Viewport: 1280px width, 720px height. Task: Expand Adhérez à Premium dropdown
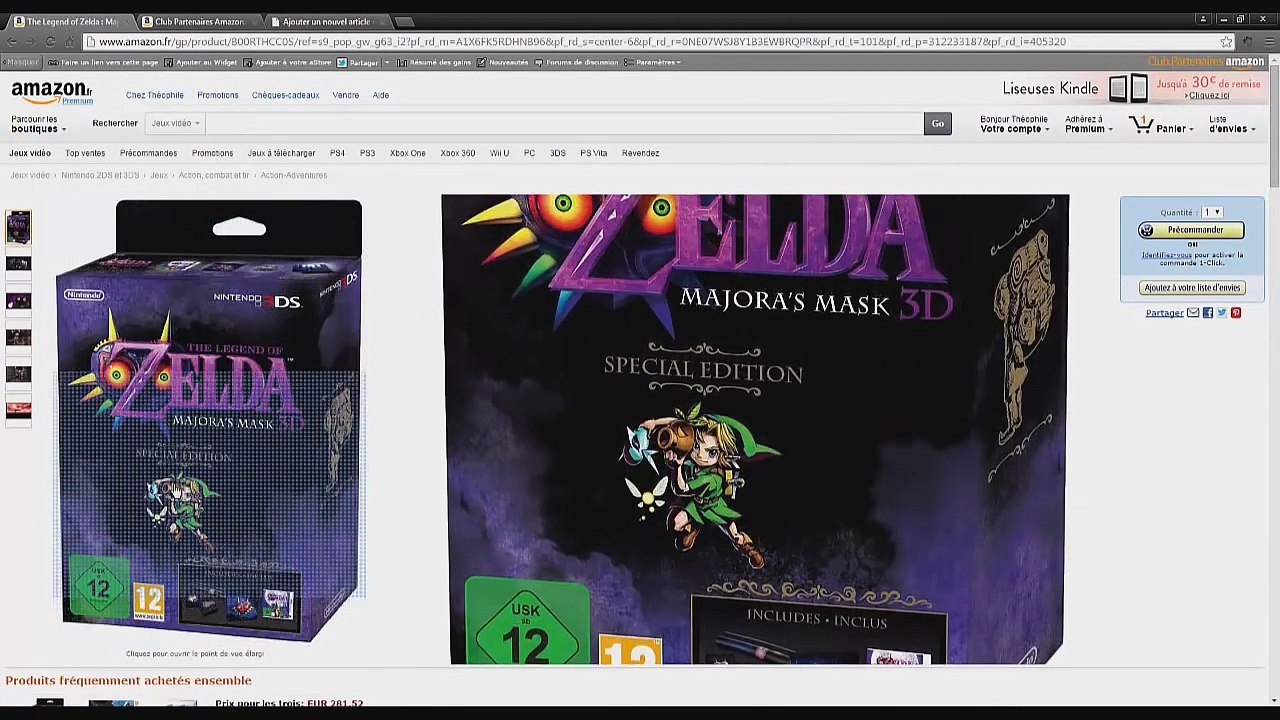click(x=1089, y=124)
